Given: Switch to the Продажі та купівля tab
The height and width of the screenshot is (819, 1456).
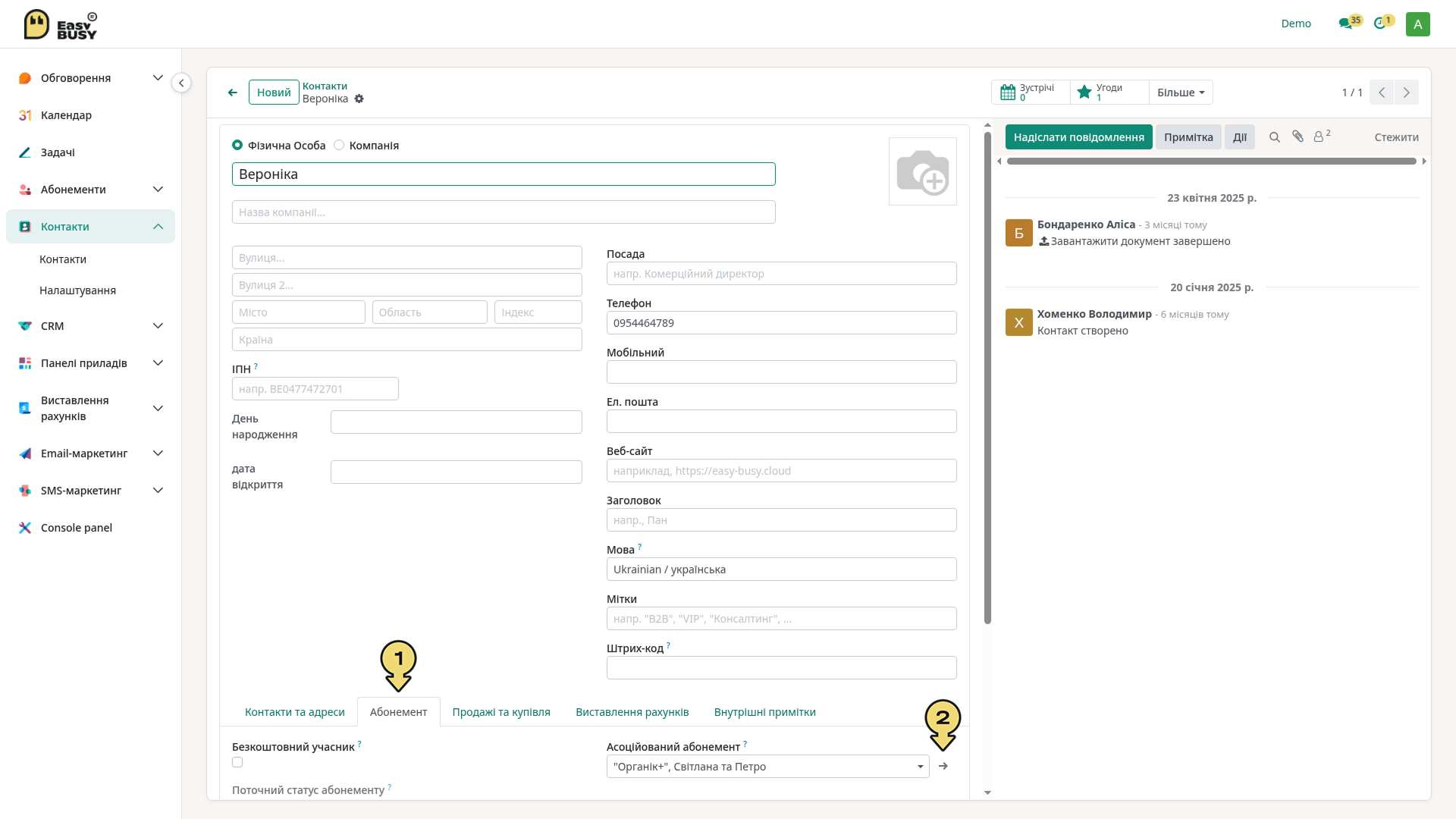Looking at the screenshot, I should coord(501,712).
